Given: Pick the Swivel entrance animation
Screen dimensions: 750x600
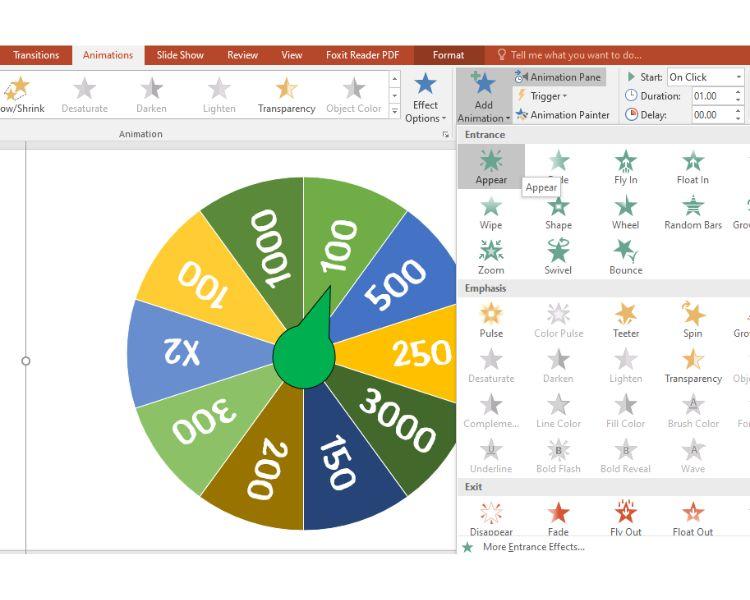Looking at the screenshot, I should click(558, 257).
